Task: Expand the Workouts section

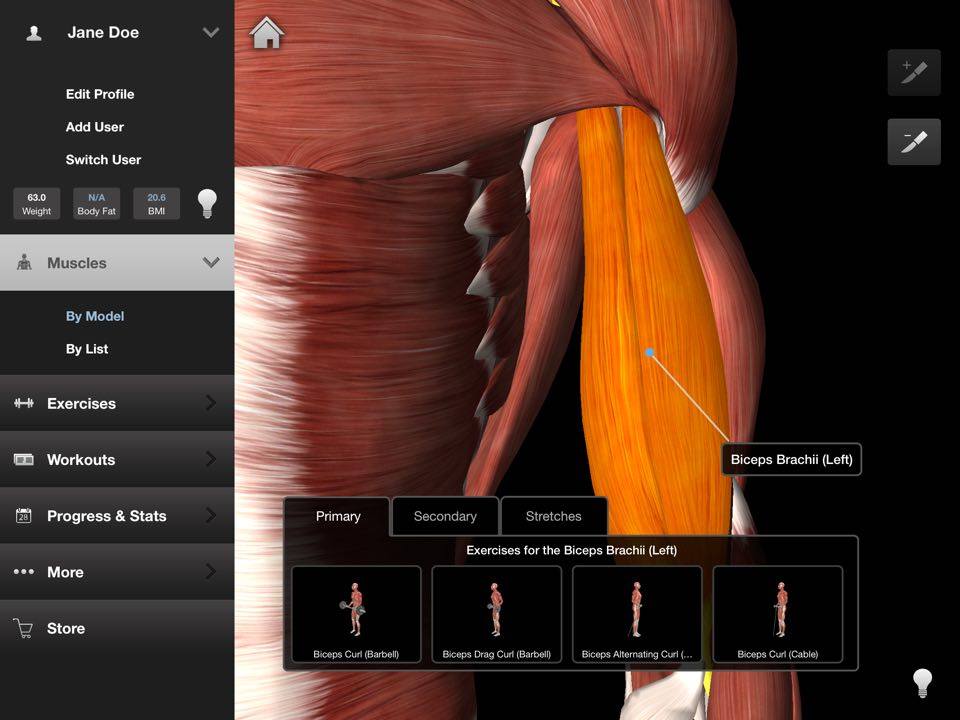Action: [117, 459]
